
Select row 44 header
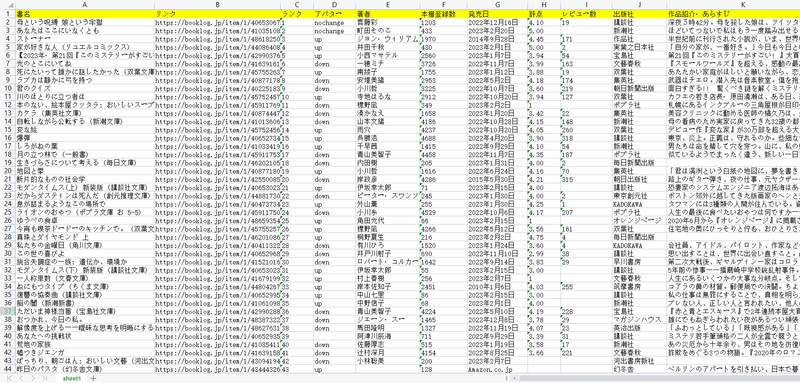pyautogui.click(x=8, y=369)
